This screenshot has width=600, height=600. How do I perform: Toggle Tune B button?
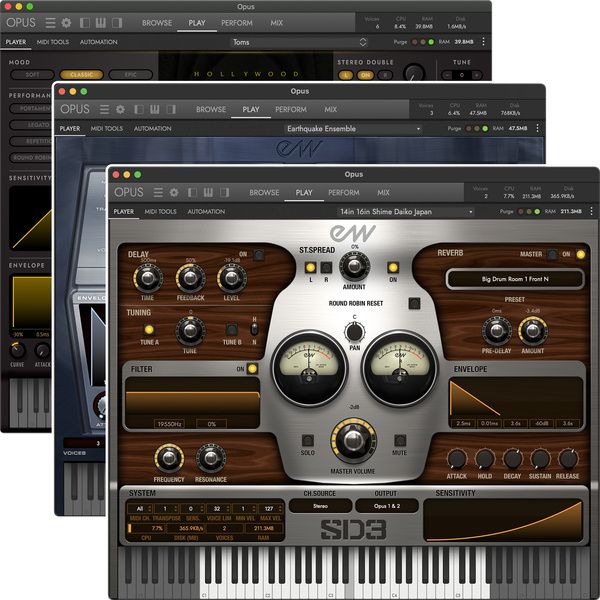pyautogui.click(x=232, y=329)
